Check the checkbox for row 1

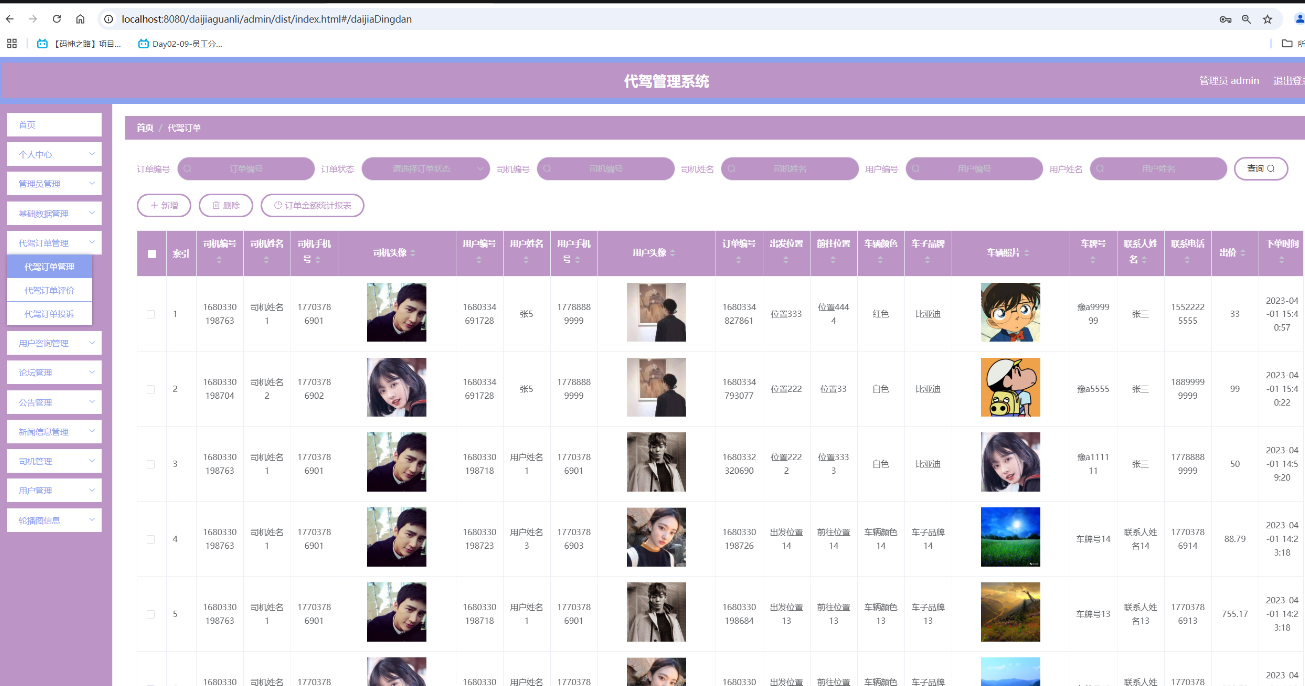(152, 314)
